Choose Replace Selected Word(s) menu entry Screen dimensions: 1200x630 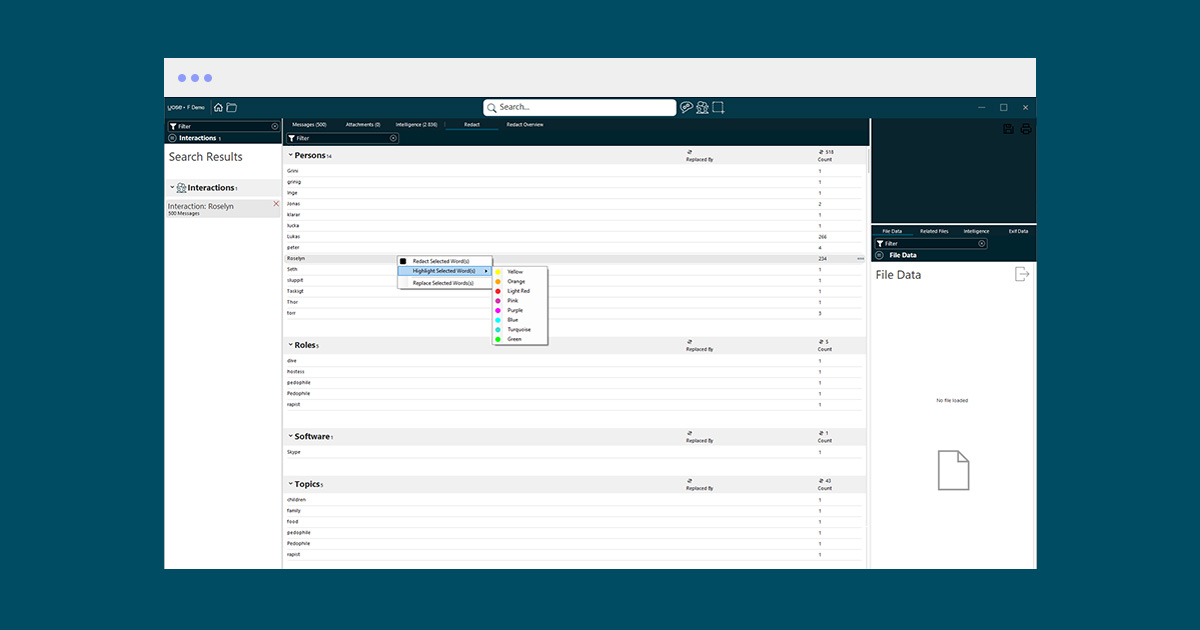443,283
